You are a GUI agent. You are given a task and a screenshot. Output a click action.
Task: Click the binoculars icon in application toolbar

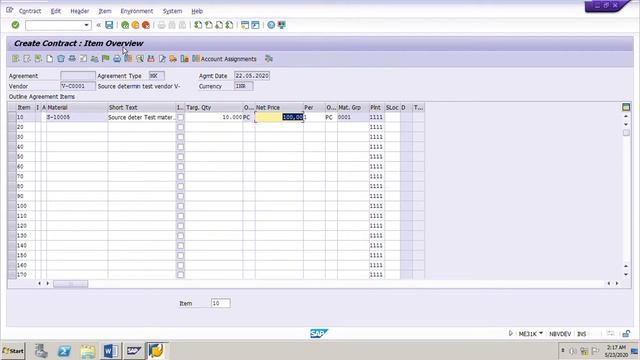coord(151,59)
